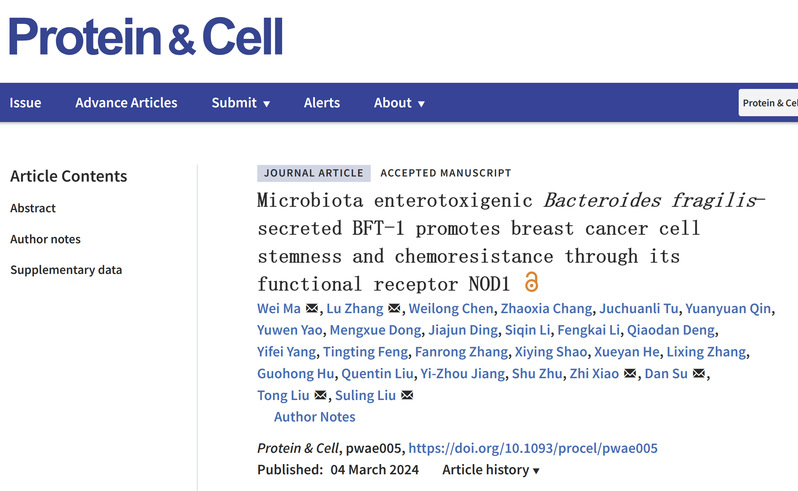The image size is (798, 491).
Task: Click envelope icon next to Wei Ma
Action: [312, 308]
